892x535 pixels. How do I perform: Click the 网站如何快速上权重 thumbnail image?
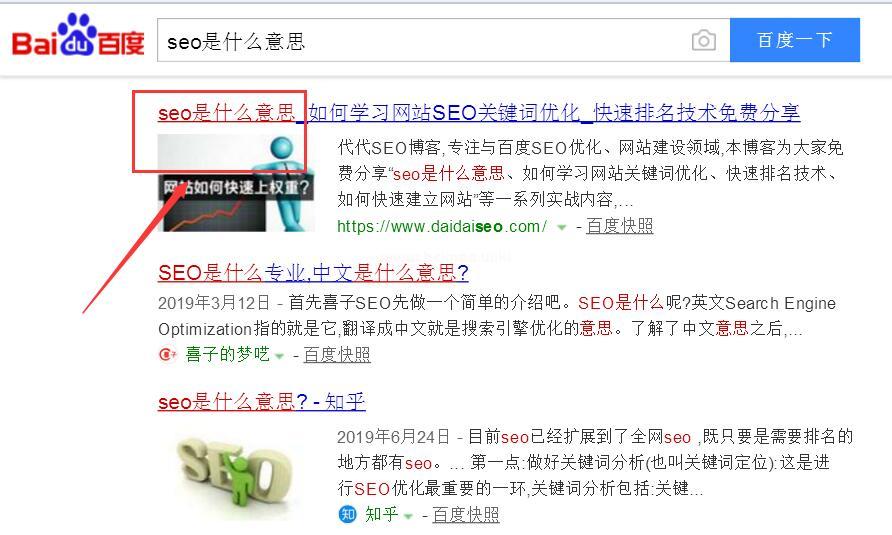[x=236, y=183]
